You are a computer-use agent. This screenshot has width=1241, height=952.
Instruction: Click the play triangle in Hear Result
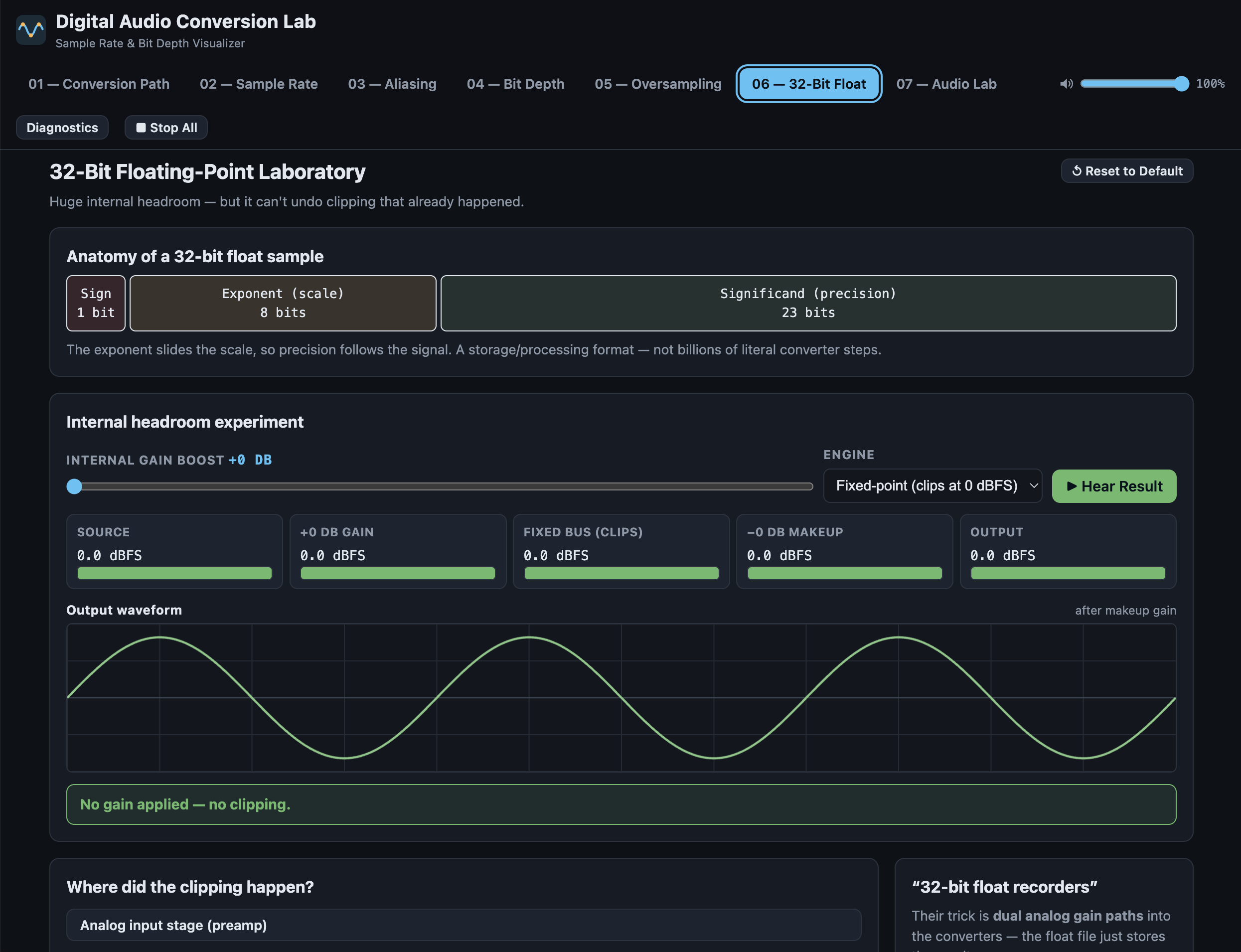point(1072,486)
